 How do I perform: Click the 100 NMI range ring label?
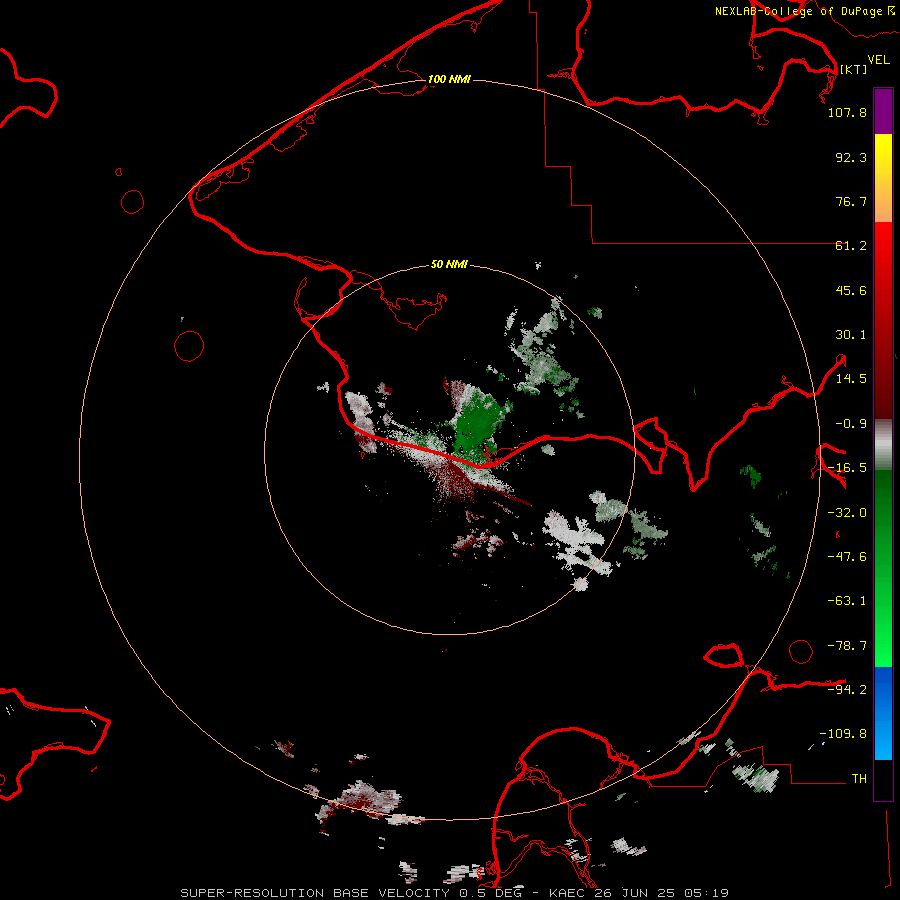(x=449, y=79)
